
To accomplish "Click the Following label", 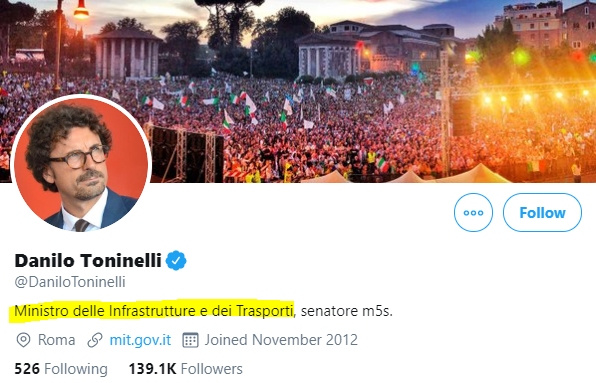I will pos(76,369).
